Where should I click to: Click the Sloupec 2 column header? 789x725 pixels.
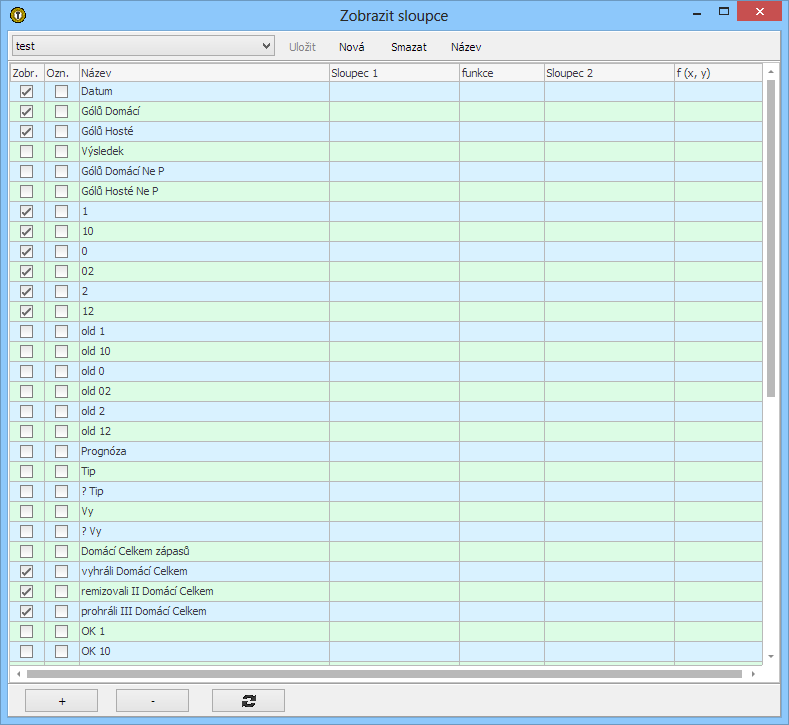click(609, 73)
